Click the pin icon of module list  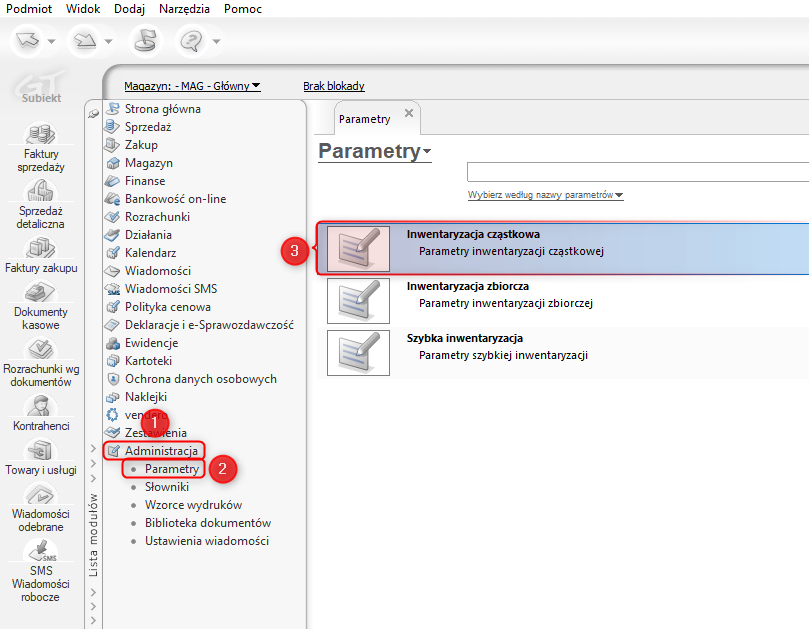pyautogui.click(x=93, y=114)
